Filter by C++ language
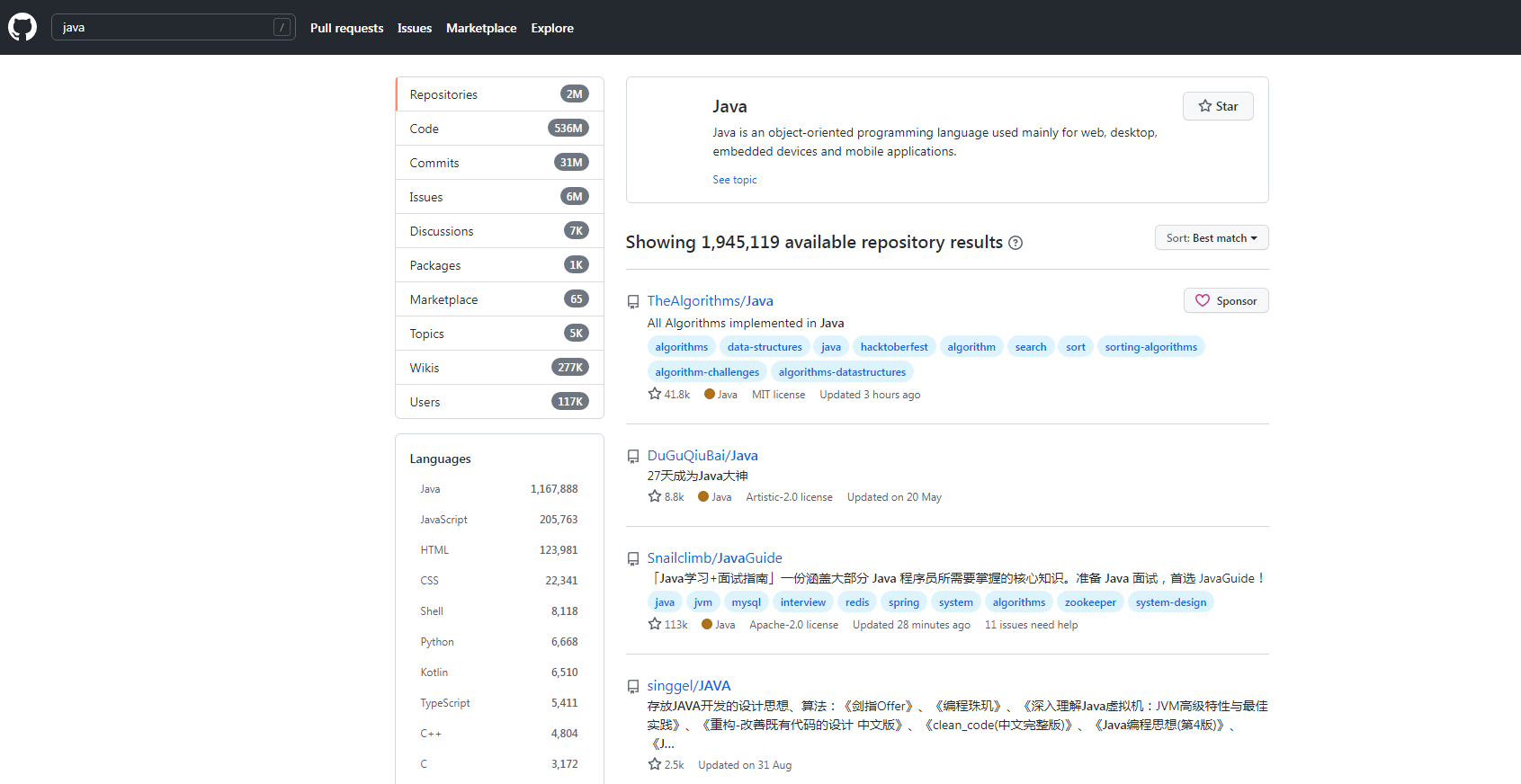 tap(499, 734)
